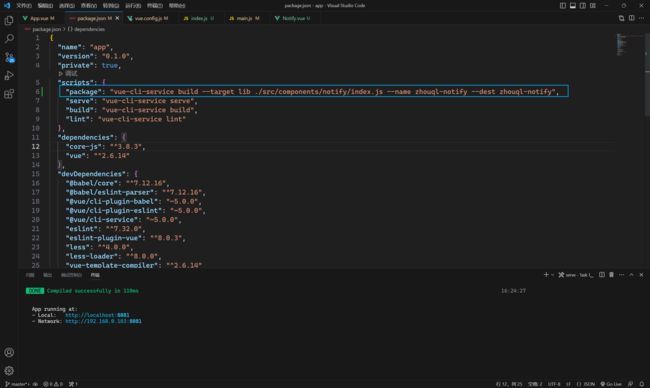The height and width of the screenshot is (388, 650).
Task: Split the terminal pane
Action: coord(601,275)
